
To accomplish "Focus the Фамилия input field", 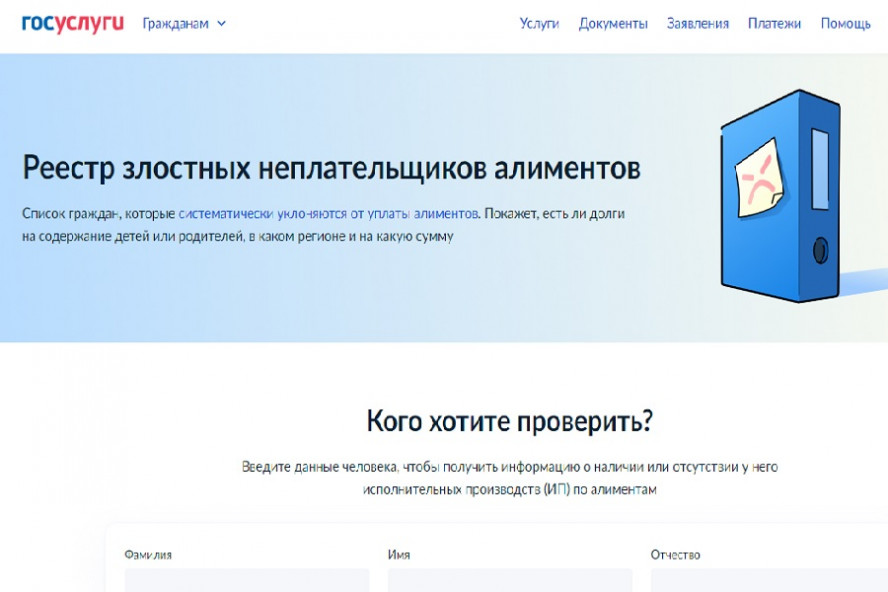I will 247,581.
